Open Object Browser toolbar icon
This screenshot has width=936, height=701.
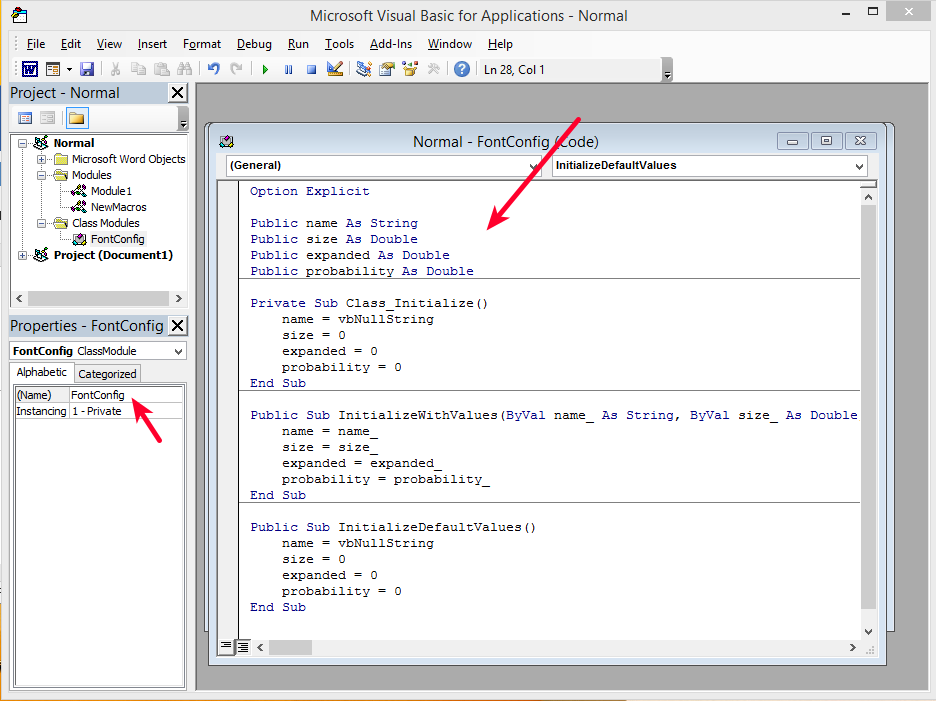pos(410,69)
